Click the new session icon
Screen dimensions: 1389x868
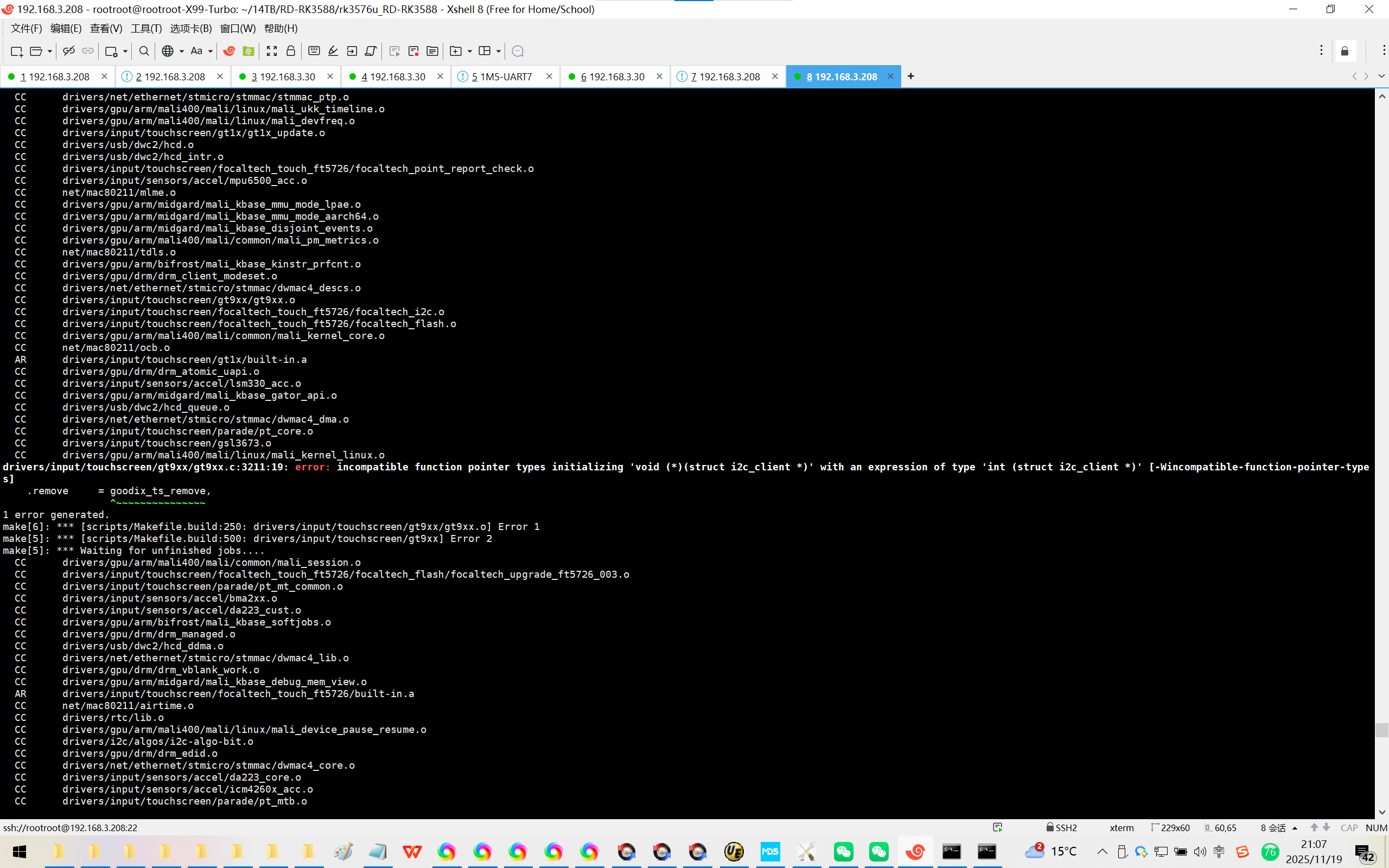click(16, 51)
